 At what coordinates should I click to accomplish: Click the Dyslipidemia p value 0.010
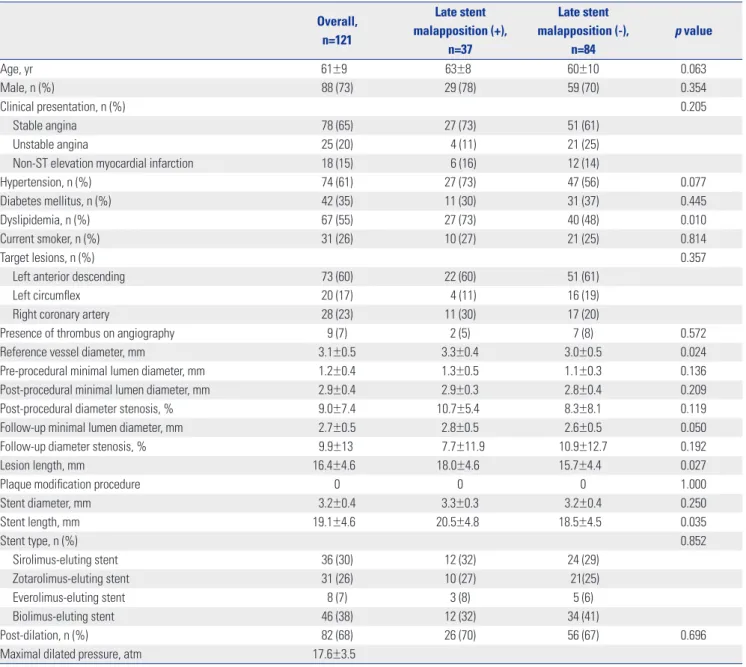coord(693,220)
